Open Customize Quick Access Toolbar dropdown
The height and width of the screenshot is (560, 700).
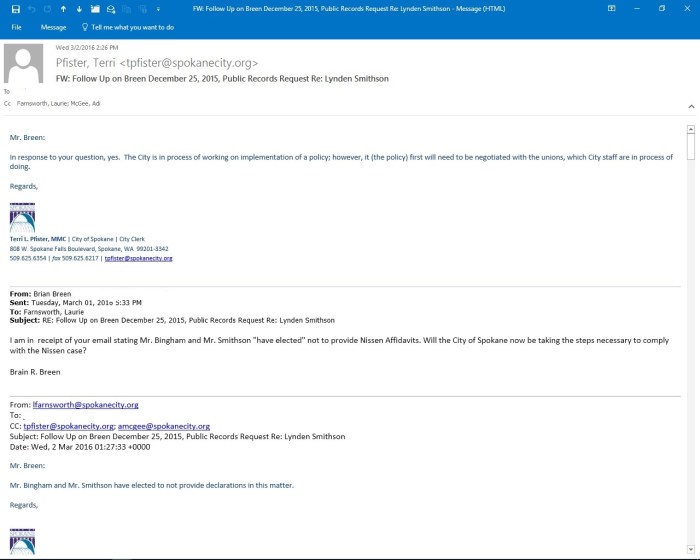tap(158, 8)
